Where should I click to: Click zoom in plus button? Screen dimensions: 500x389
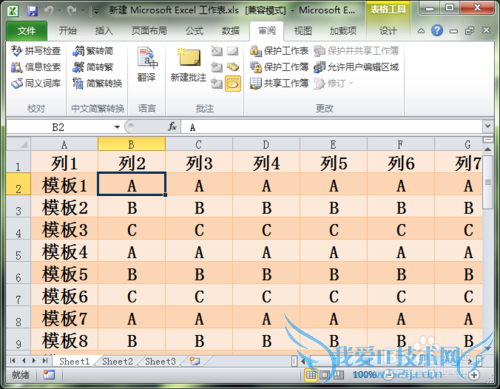[x=474, y=375]
